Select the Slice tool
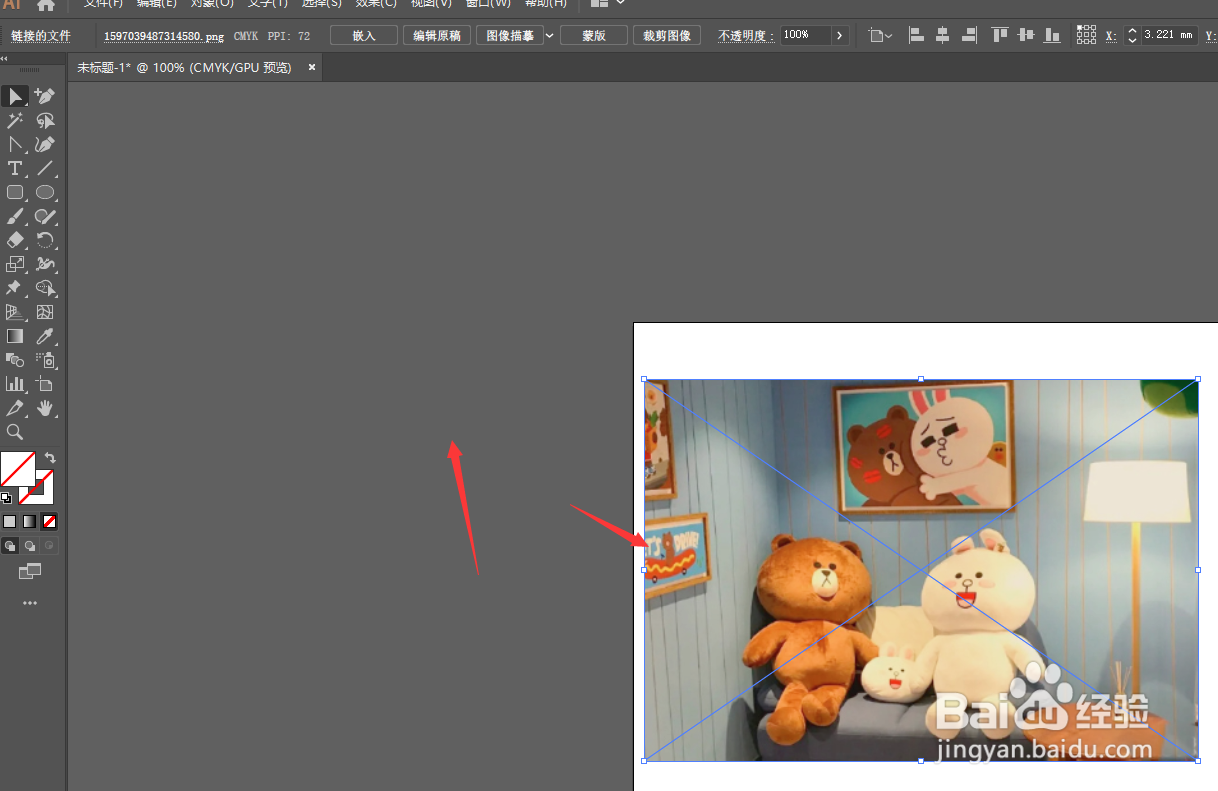This screenshot has width=1218, height=791. [15, 408]
